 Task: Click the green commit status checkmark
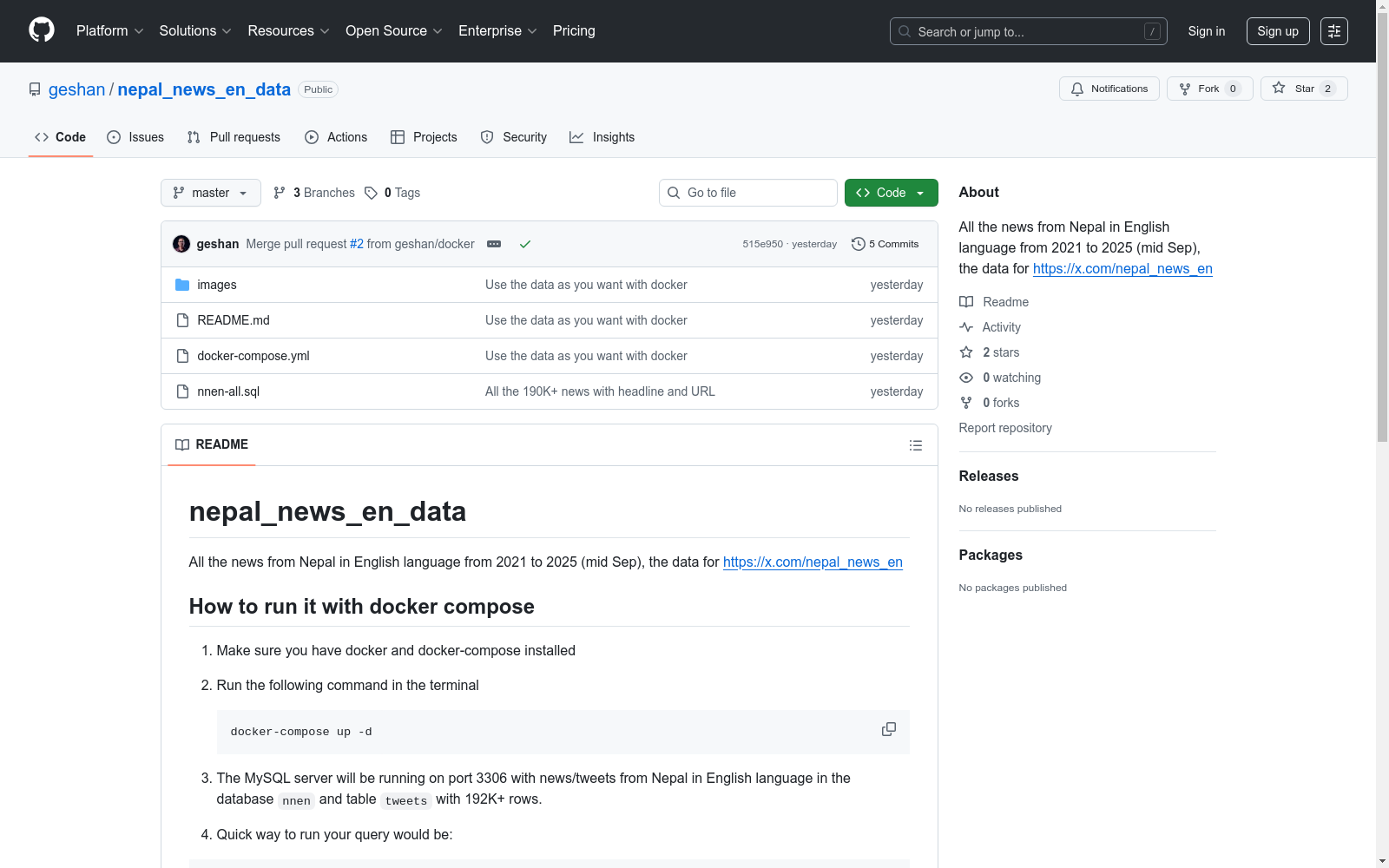525,244
